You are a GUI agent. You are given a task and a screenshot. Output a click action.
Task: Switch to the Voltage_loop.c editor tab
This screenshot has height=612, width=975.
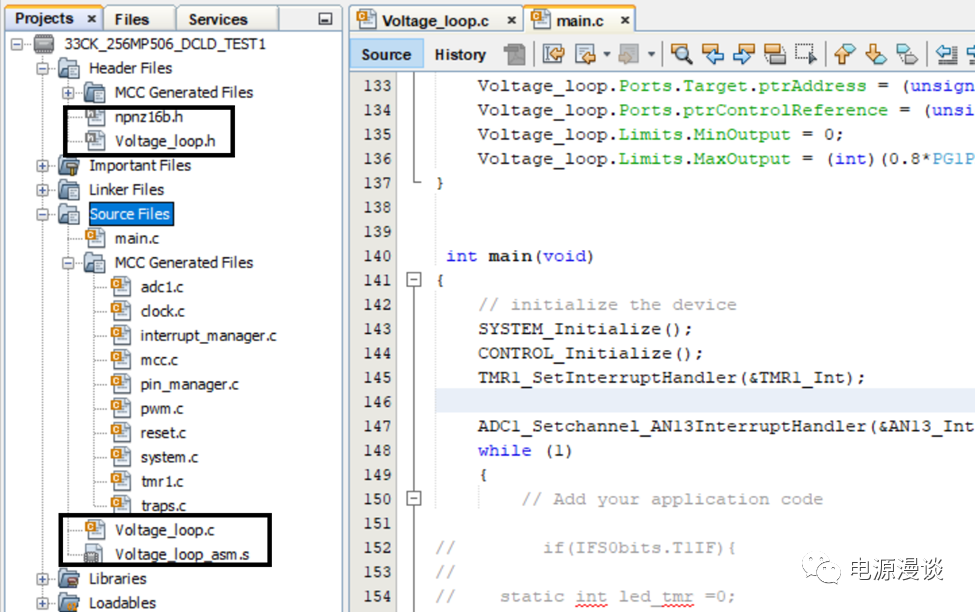click(428, 19)
